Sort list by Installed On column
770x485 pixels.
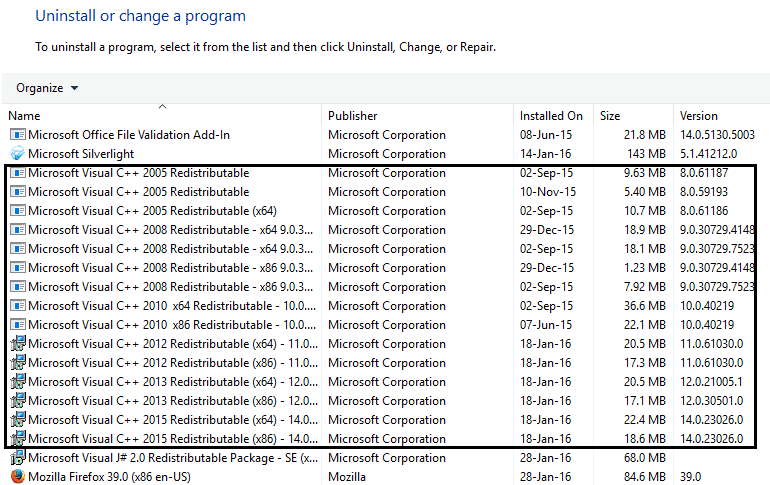click(551, 116)
